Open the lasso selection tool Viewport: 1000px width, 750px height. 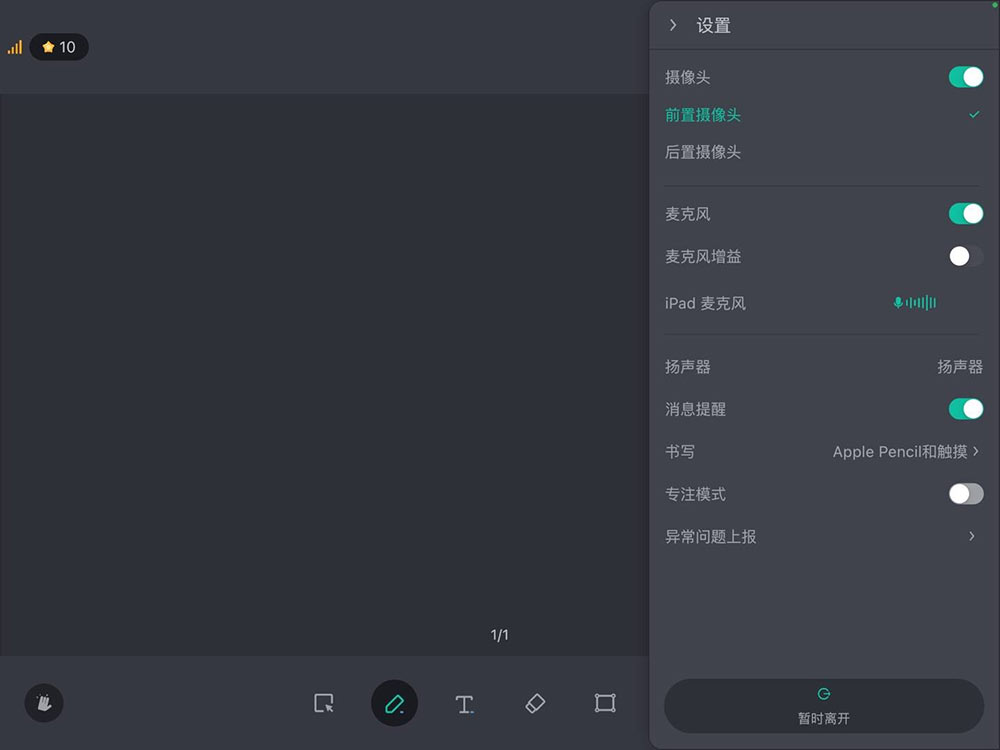pos(324,703)
